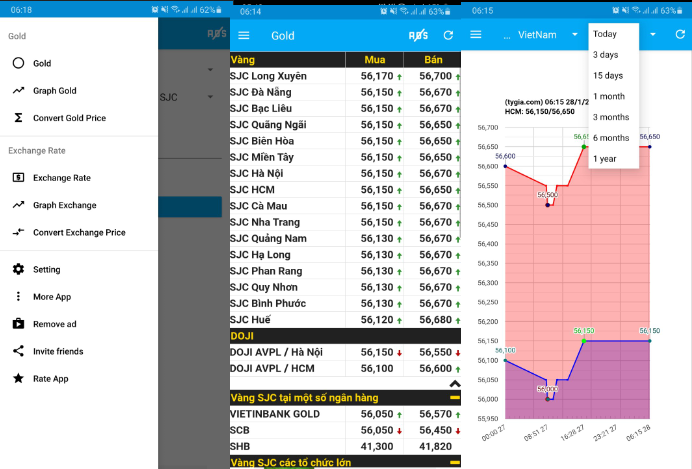
Task: Open the SJC dropdown behind the drawer
Action: (x=210, y=97)
